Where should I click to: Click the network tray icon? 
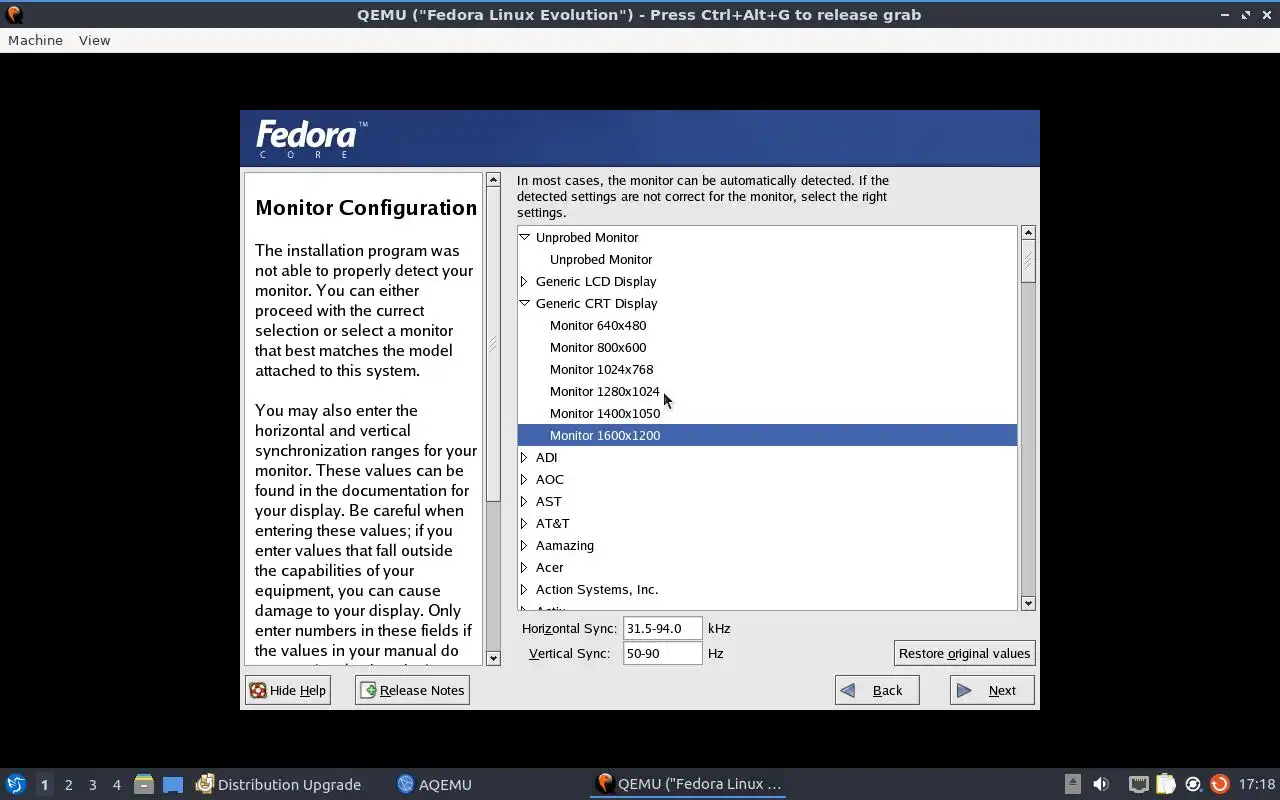[x=1138, y=784]
